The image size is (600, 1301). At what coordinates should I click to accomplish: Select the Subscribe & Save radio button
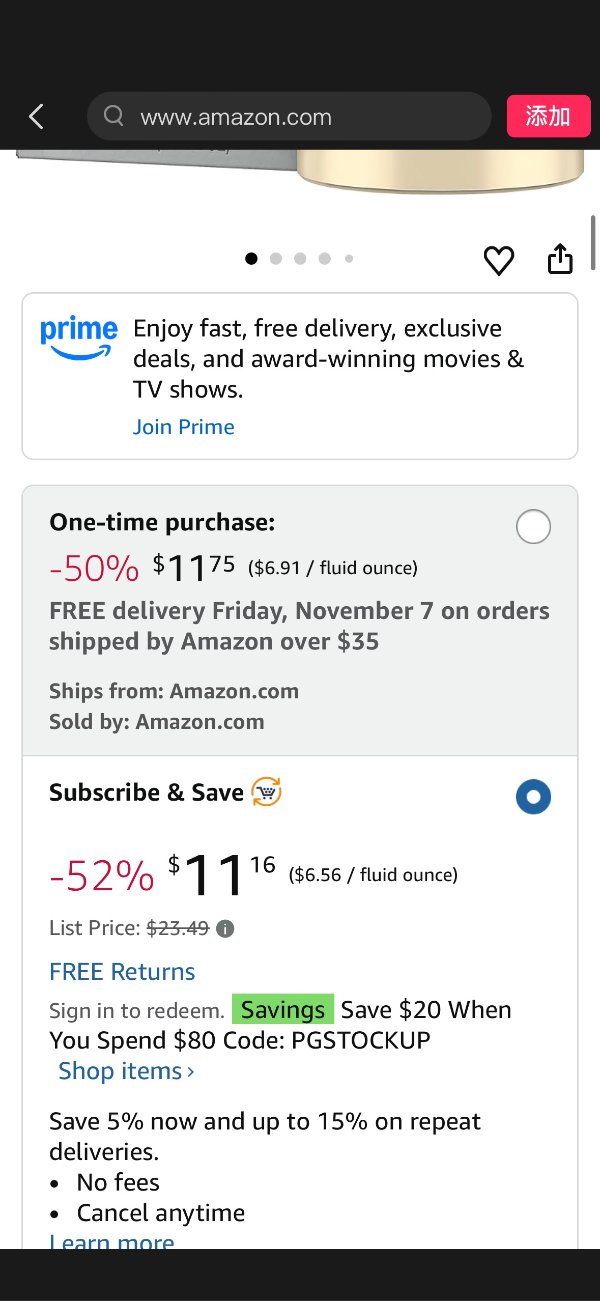tap(533, 797)
